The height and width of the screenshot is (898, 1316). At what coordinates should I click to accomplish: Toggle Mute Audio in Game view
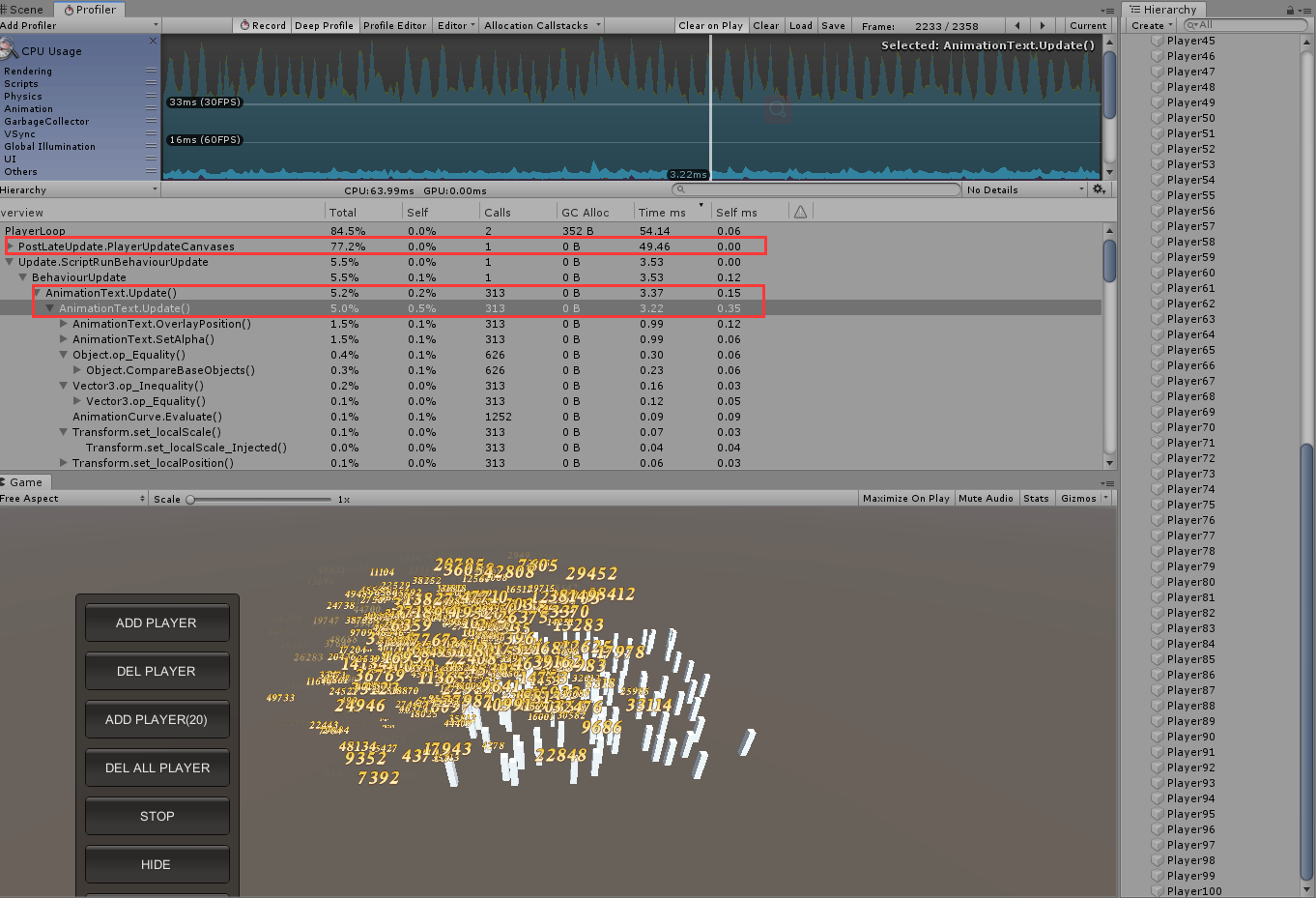pos(986,499)
